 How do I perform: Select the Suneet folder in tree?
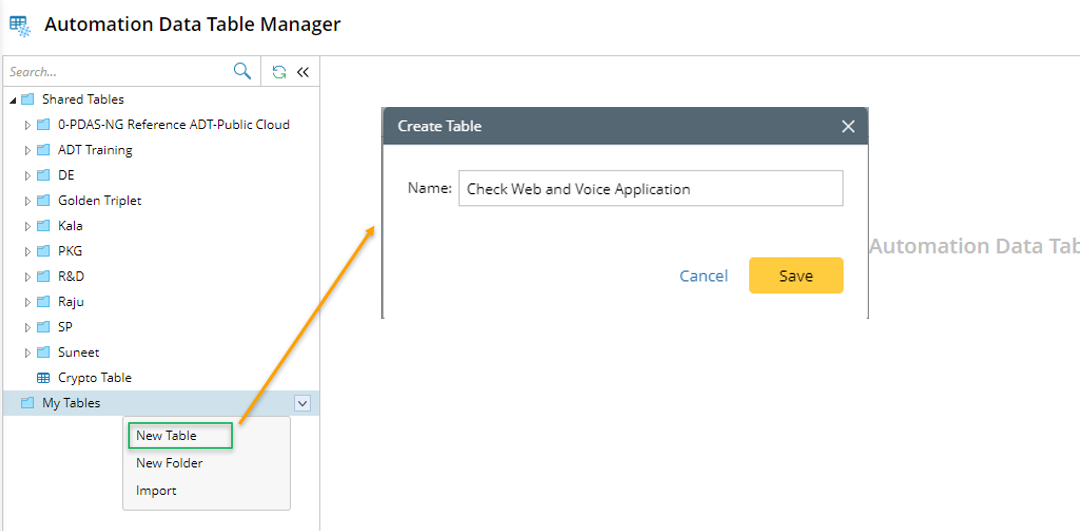pos(78,352)
